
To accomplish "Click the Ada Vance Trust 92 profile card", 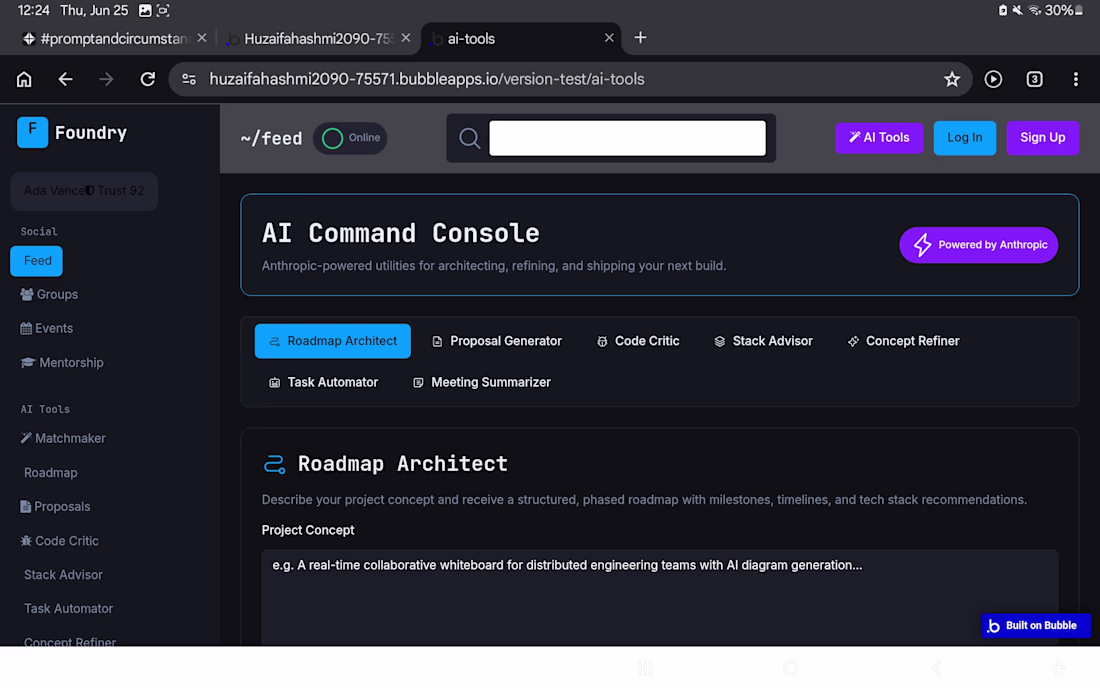I will coord(84,191).
